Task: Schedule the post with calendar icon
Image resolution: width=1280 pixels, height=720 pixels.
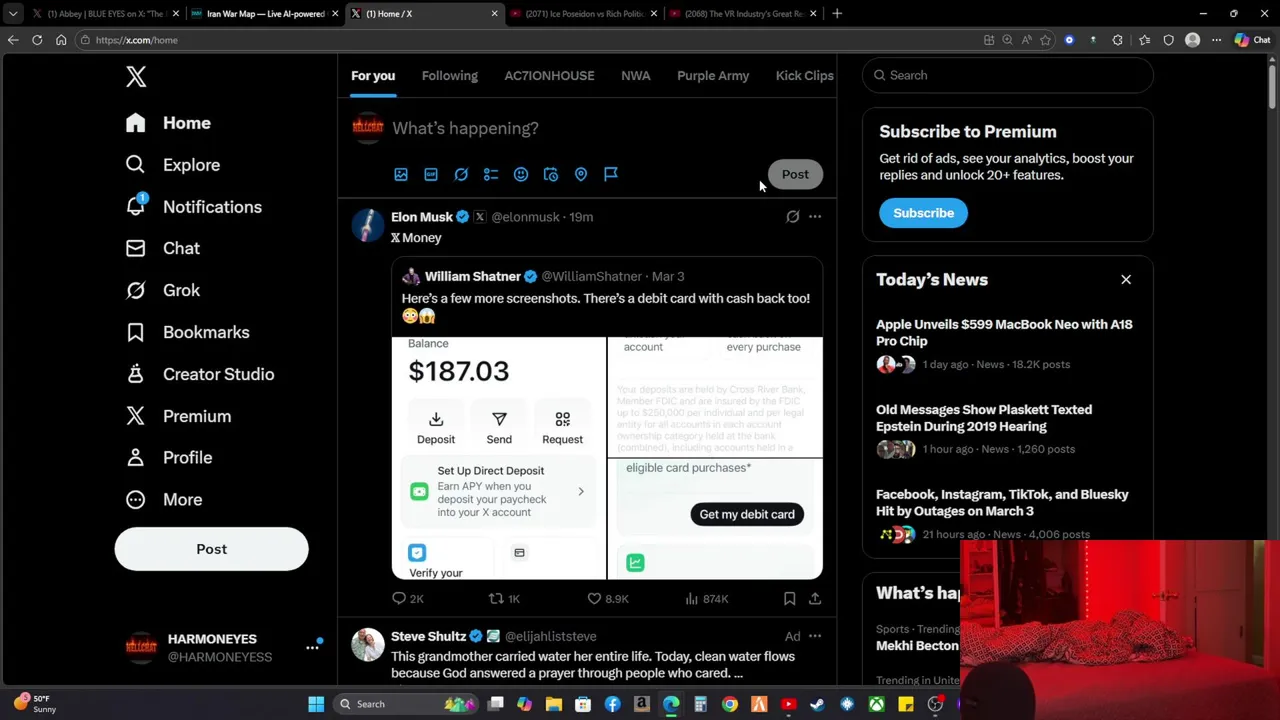Action: click(x=551, y=174)
